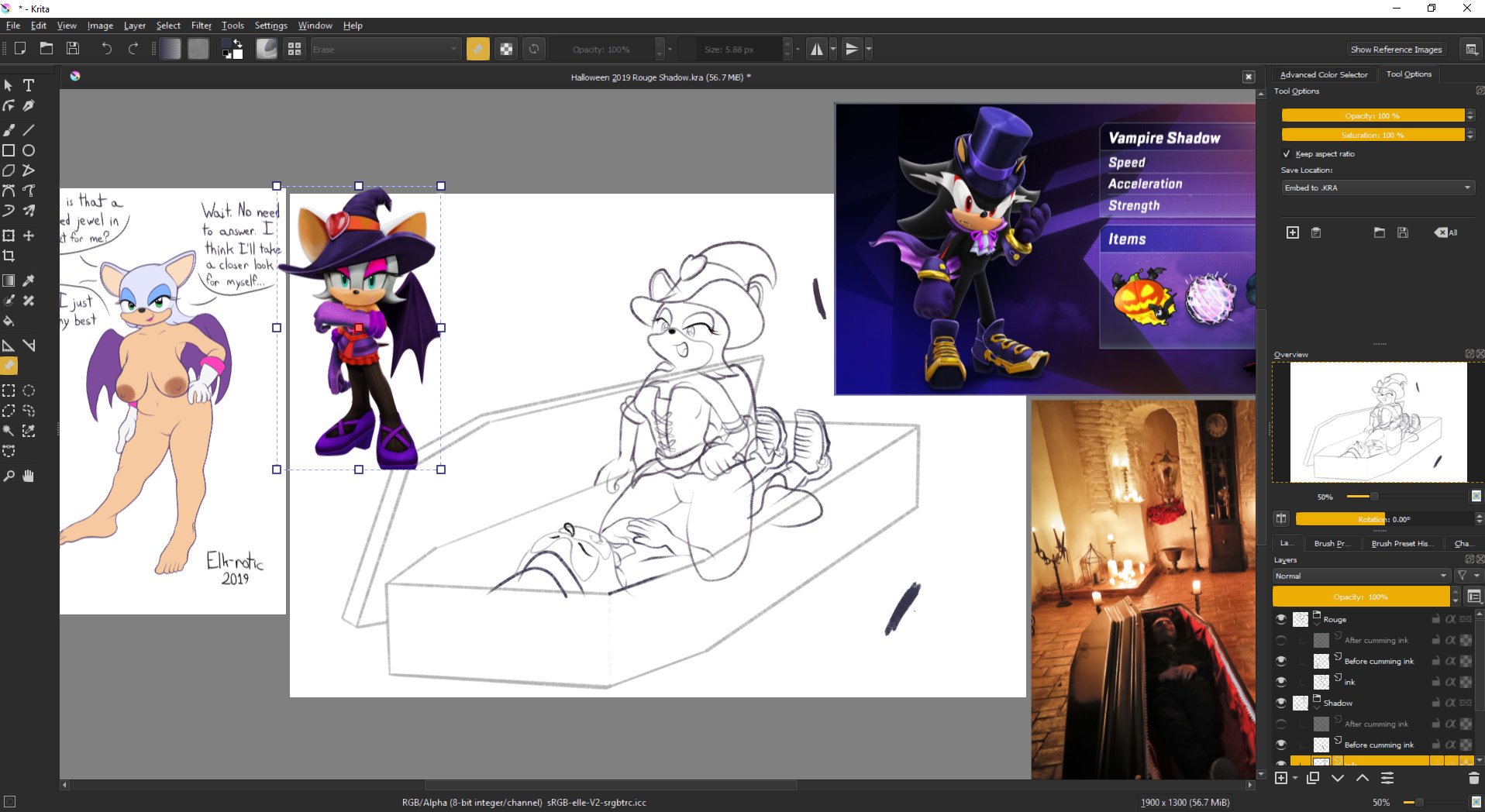Click the delete all reference images button
The height and width of the screenshot is (812, 1485).
[1445, 232]
